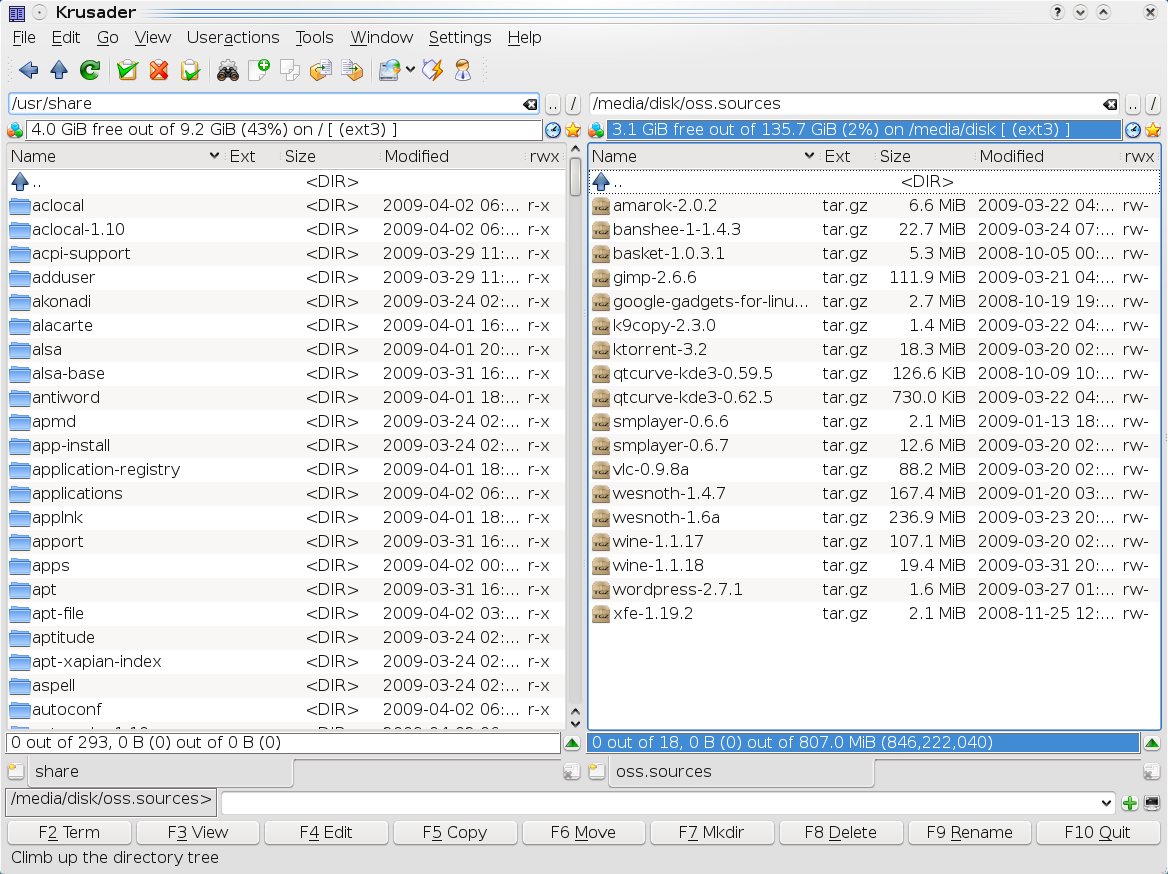The width and height of the screenshot is (1168, 874).
Task: Click the right panel '..' parent button
Action: [1133, 104]
